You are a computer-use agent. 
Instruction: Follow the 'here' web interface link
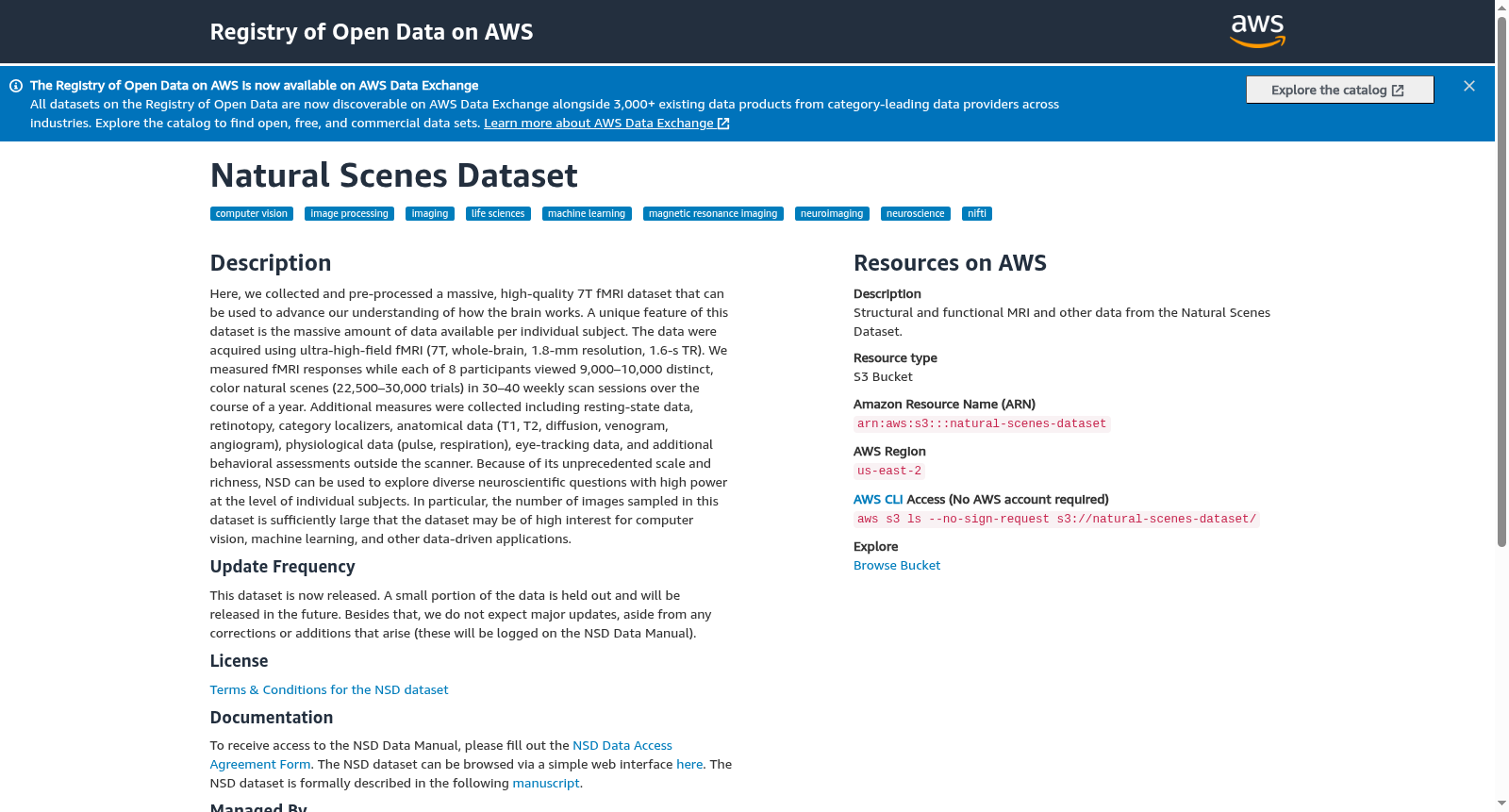(x=689, y=764)
